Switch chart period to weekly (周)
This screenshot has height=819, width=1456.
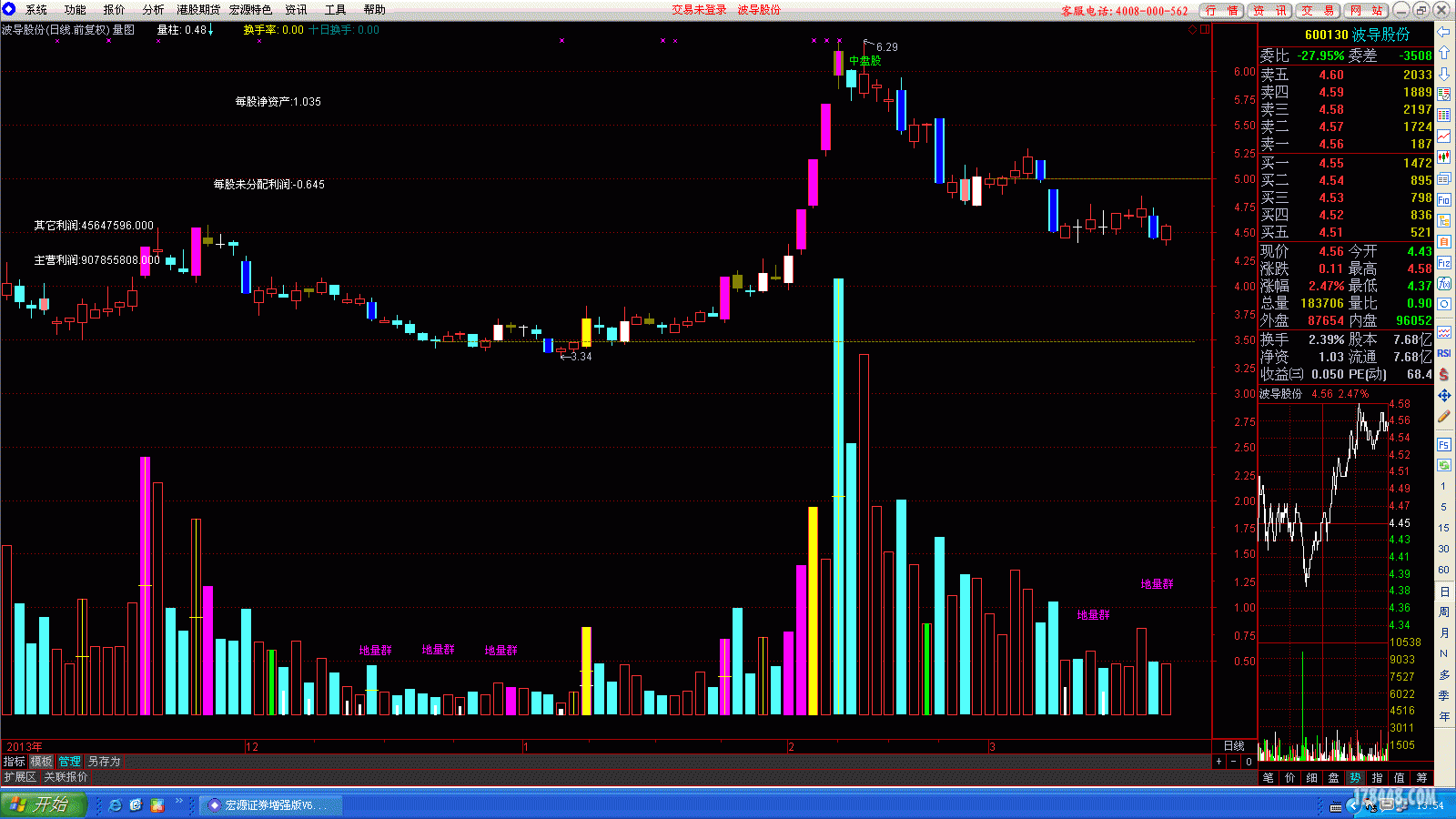pos(1444,612)
